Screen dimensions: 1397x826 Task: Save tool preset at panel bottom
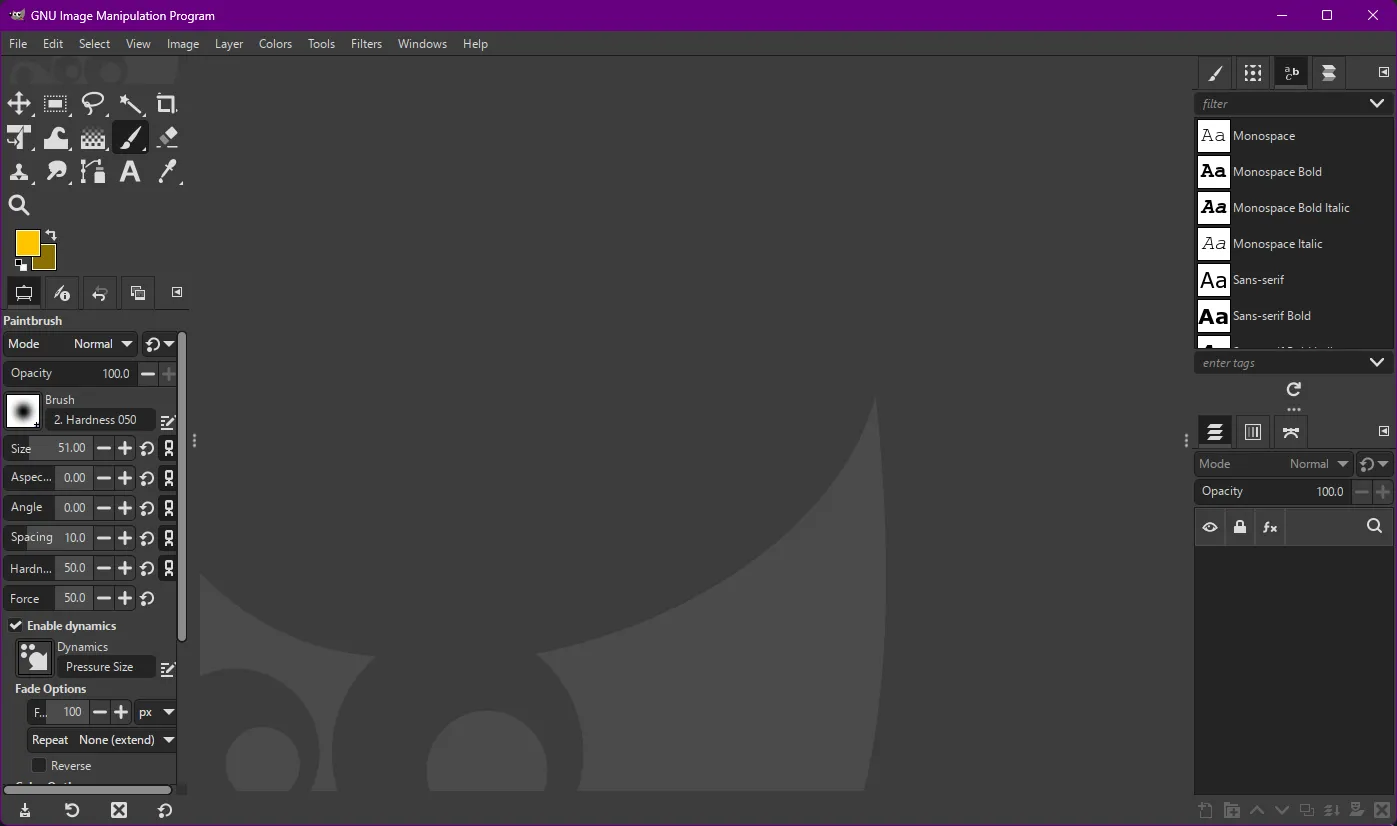[x=24, y=810]
